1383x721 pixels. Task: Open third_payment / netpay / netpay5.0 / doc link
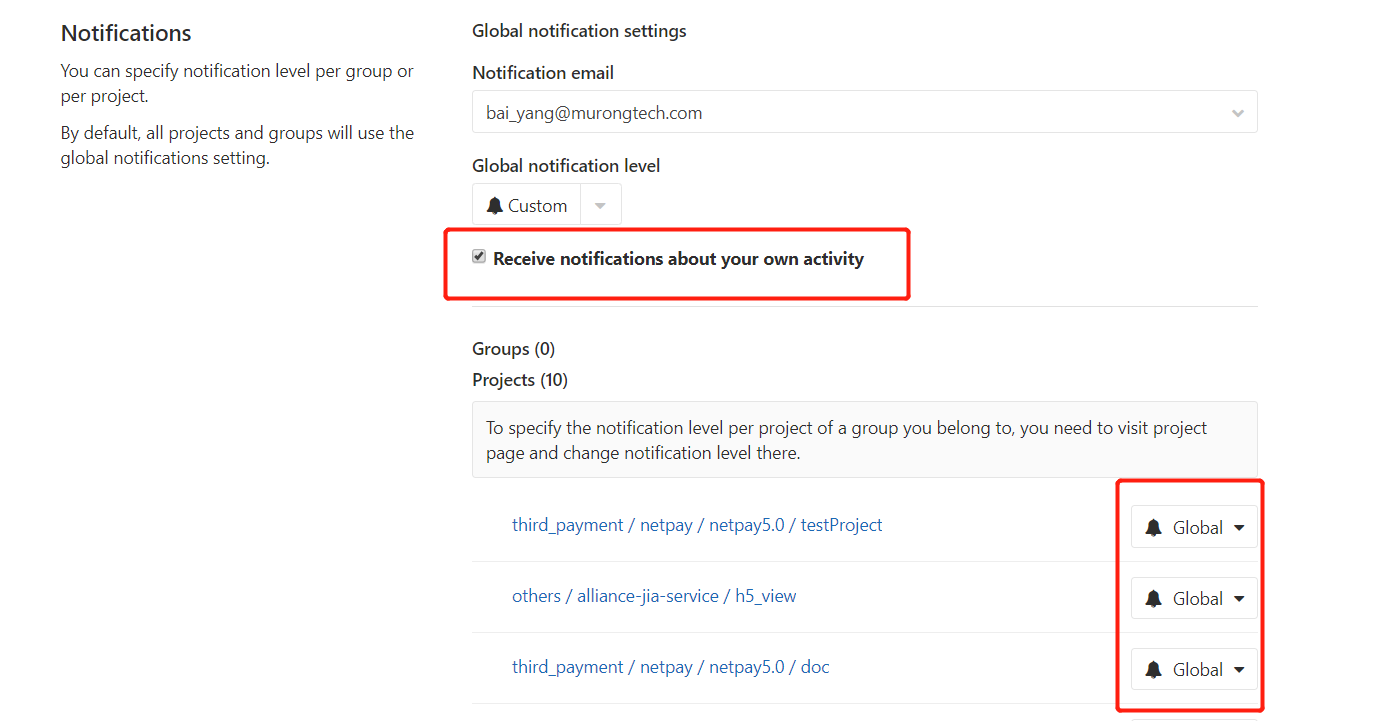point(671,667)
